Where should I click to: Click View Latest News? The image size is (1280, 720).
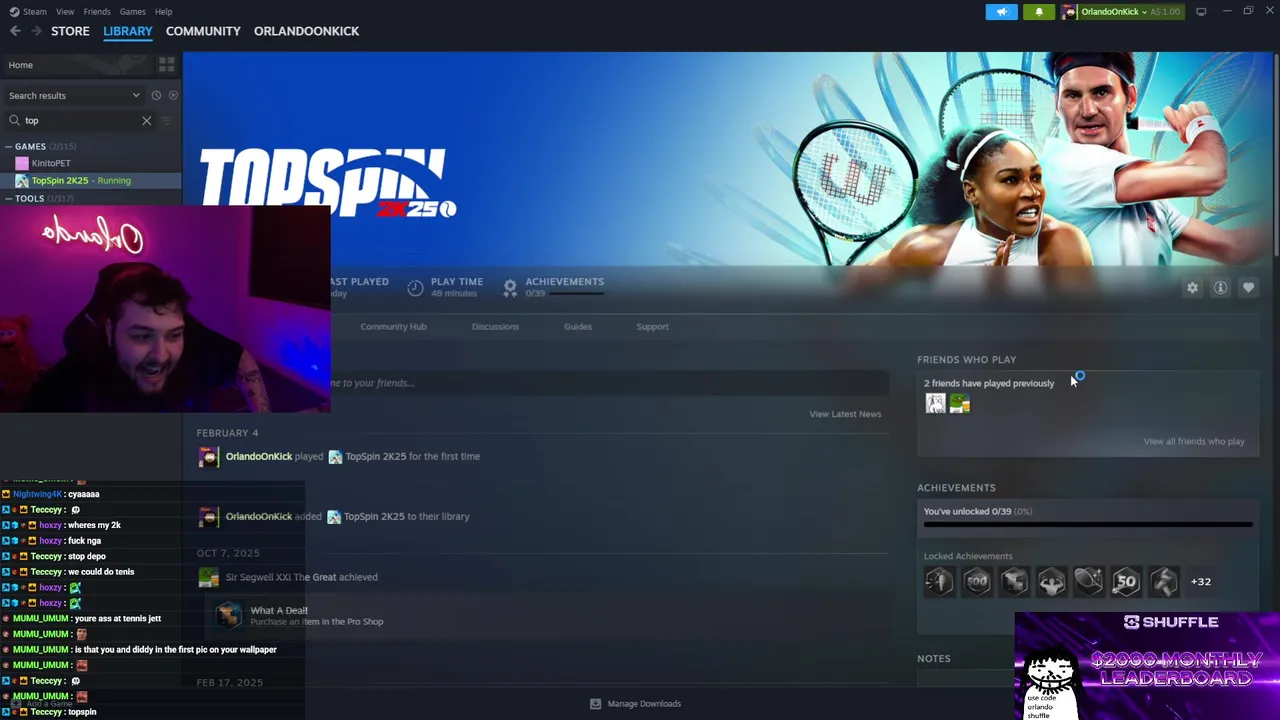pyautogui.click(x=845, y=414)
